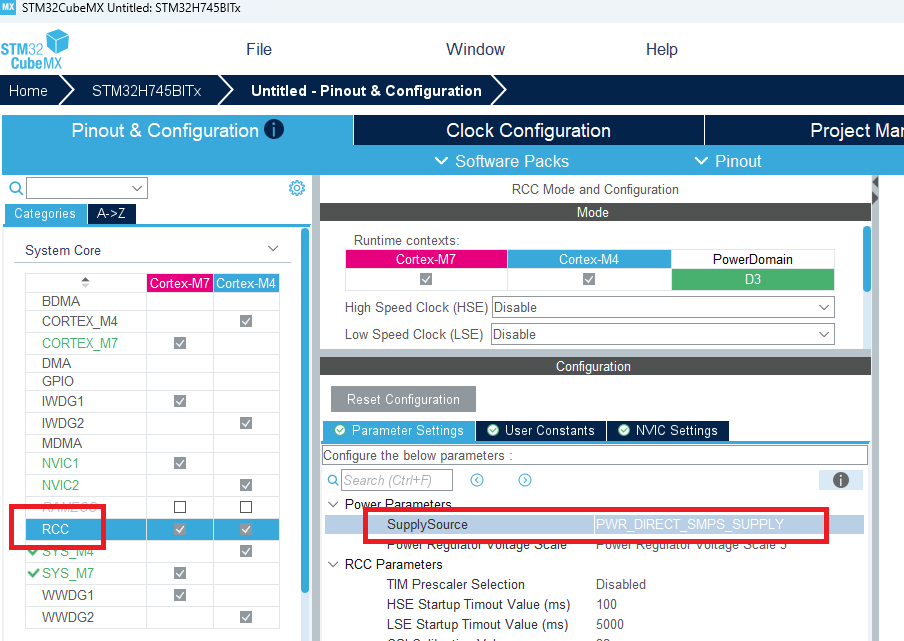904x641 pixels.
Task: Switch to Project Manager tab
Action: [x=804, y=130]
